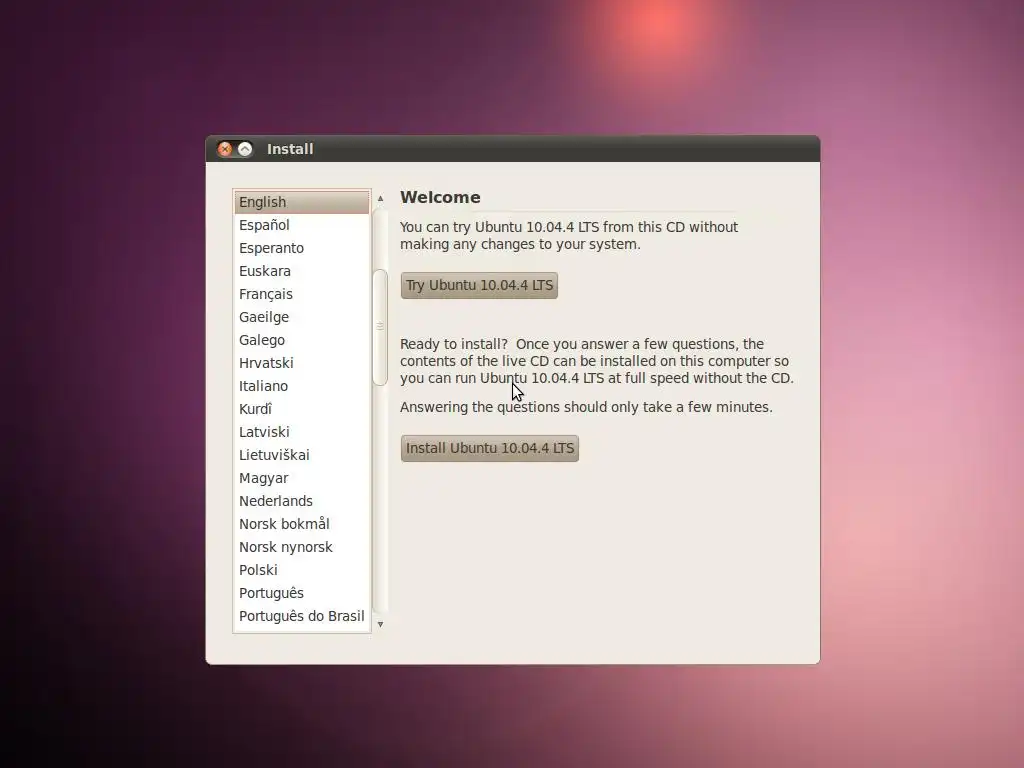Close the Install window
The image size is (1024, 768).
coord(225,149)
